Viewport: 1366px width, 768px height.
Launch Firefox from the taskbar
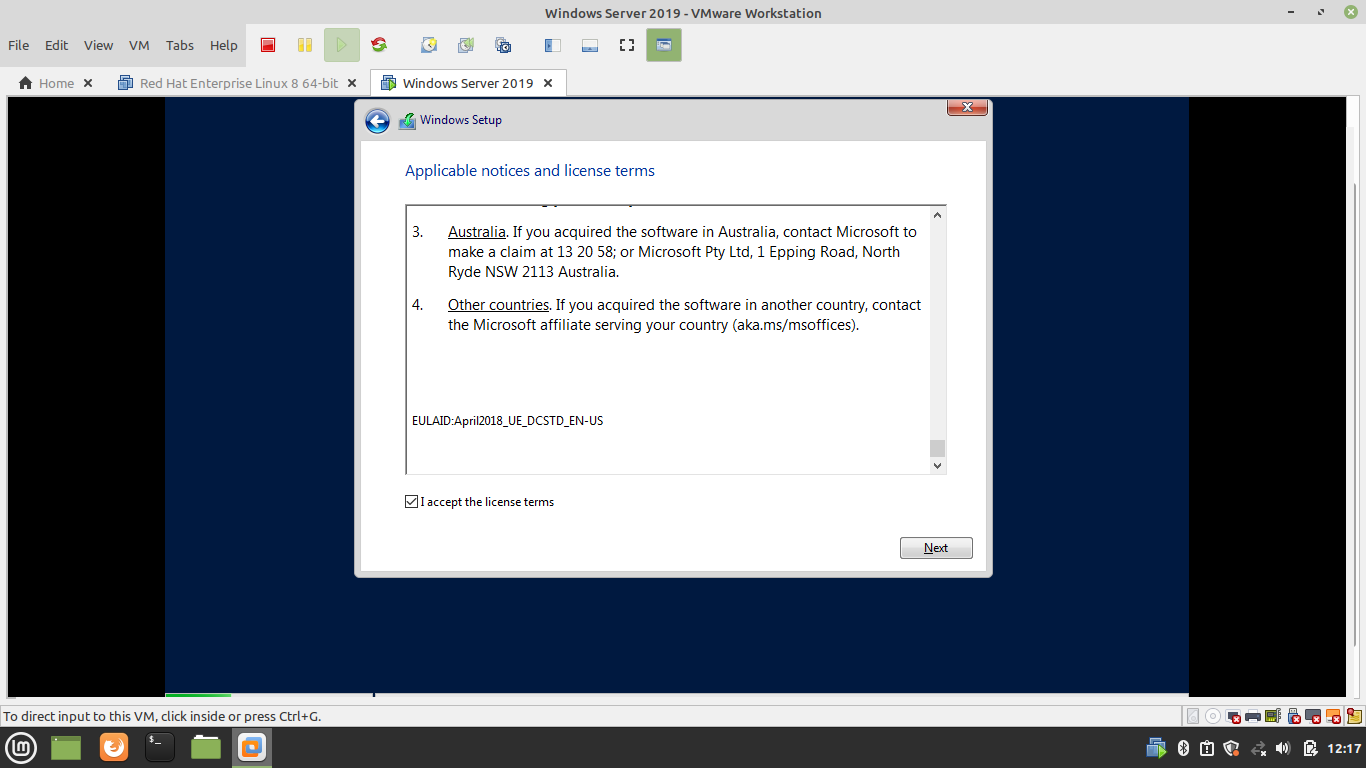(x=114, y=747)
